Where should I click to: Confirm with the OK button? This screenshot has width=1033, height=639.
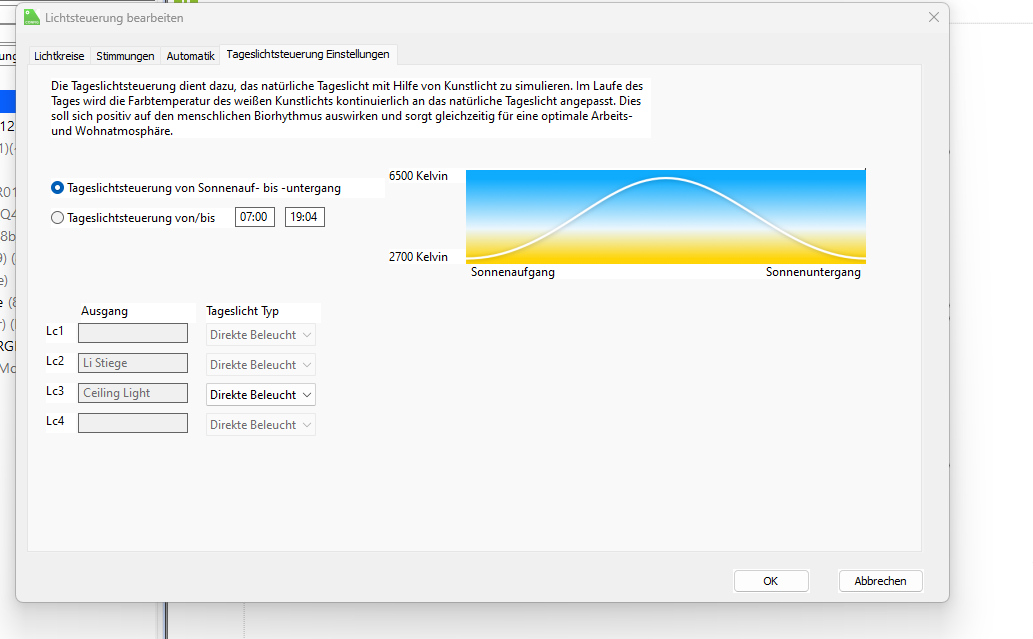click(771, 581)
